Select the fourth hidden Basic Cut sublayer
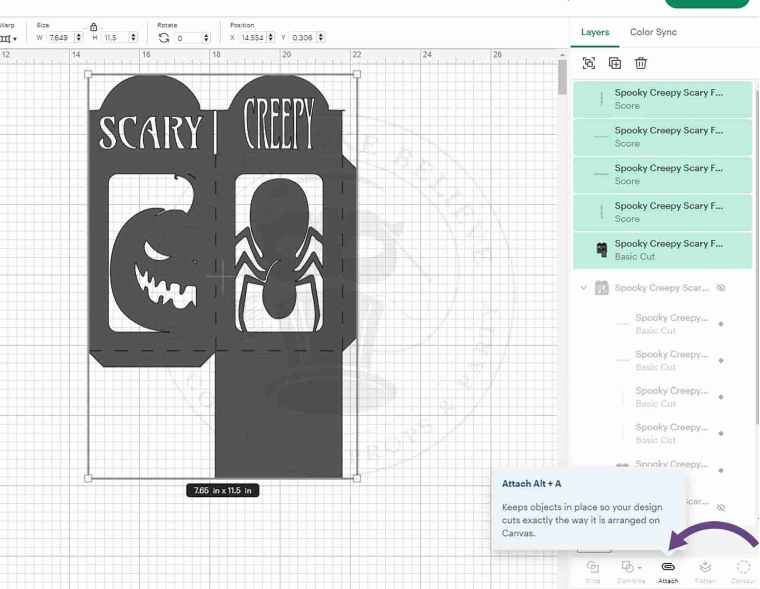The image size is (760, 589). coord(671,433)
